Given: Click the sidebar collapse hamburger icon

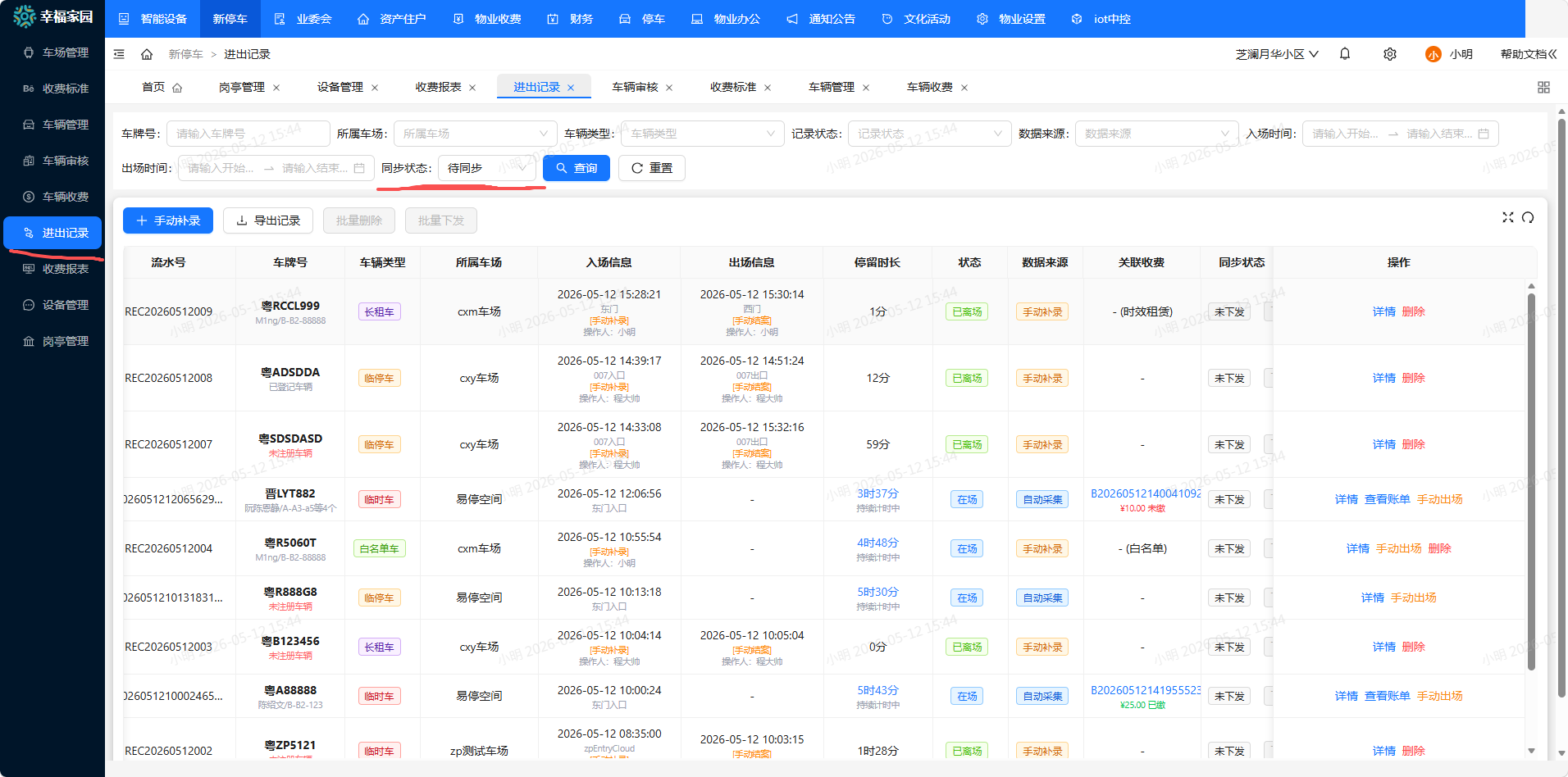Looking at the screenshot, I should [x=119, y=54].
